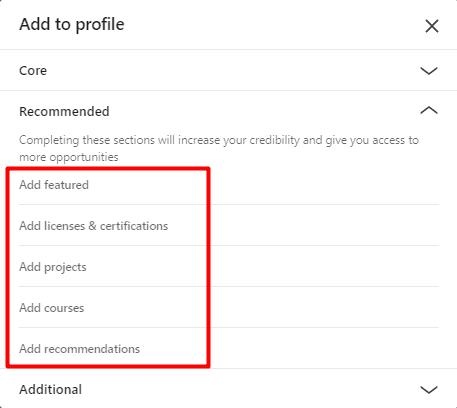Click the word 'projects' in the Recommended list
This screenshot has width=457, height=408.
(x=65, y=267)
